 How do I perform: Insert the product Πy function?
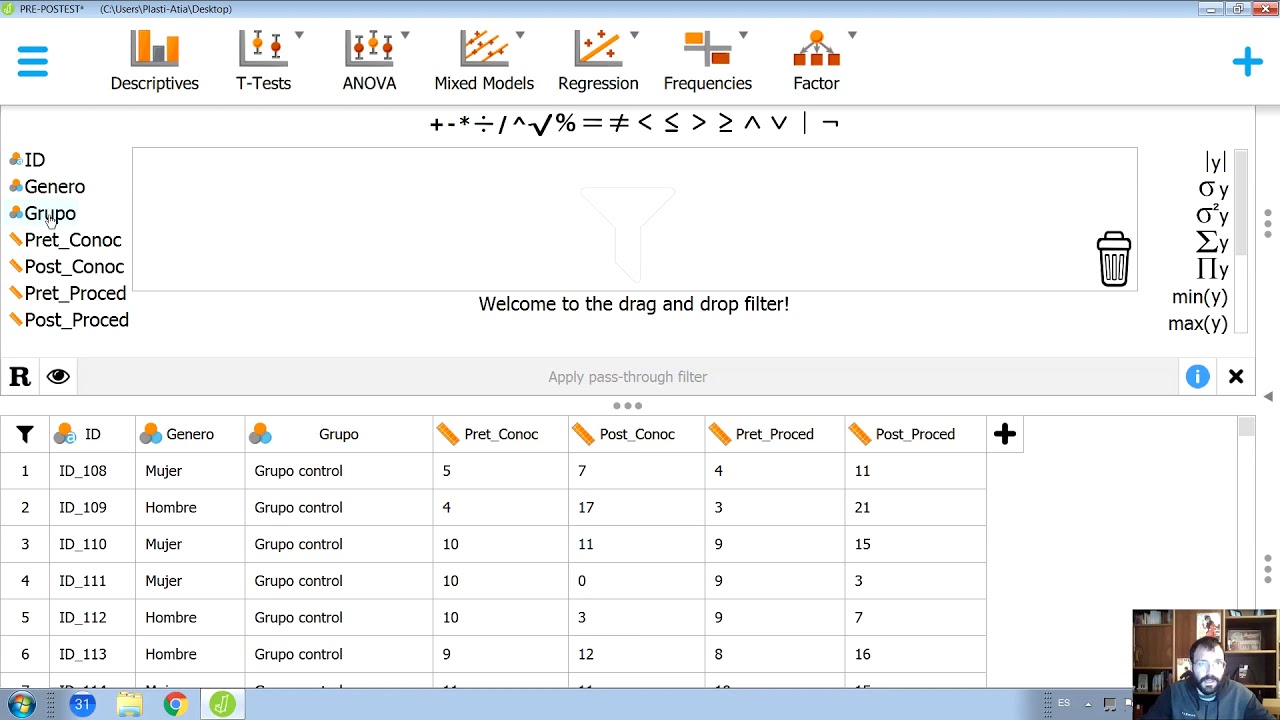(1212, 269)
